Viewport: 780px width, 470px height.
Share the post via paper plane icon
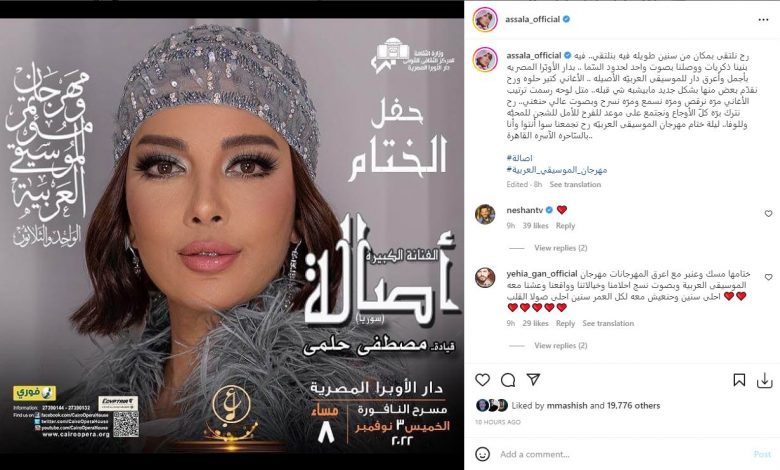click(533, 380)
